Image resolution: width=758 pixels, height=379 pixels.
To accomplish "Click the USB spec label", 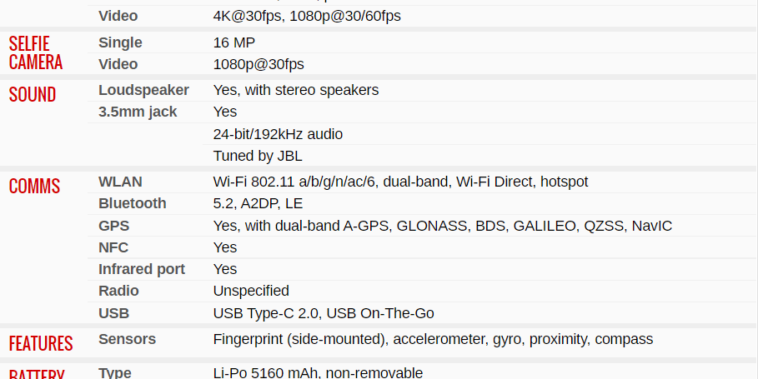I will [x=114, y=313].
